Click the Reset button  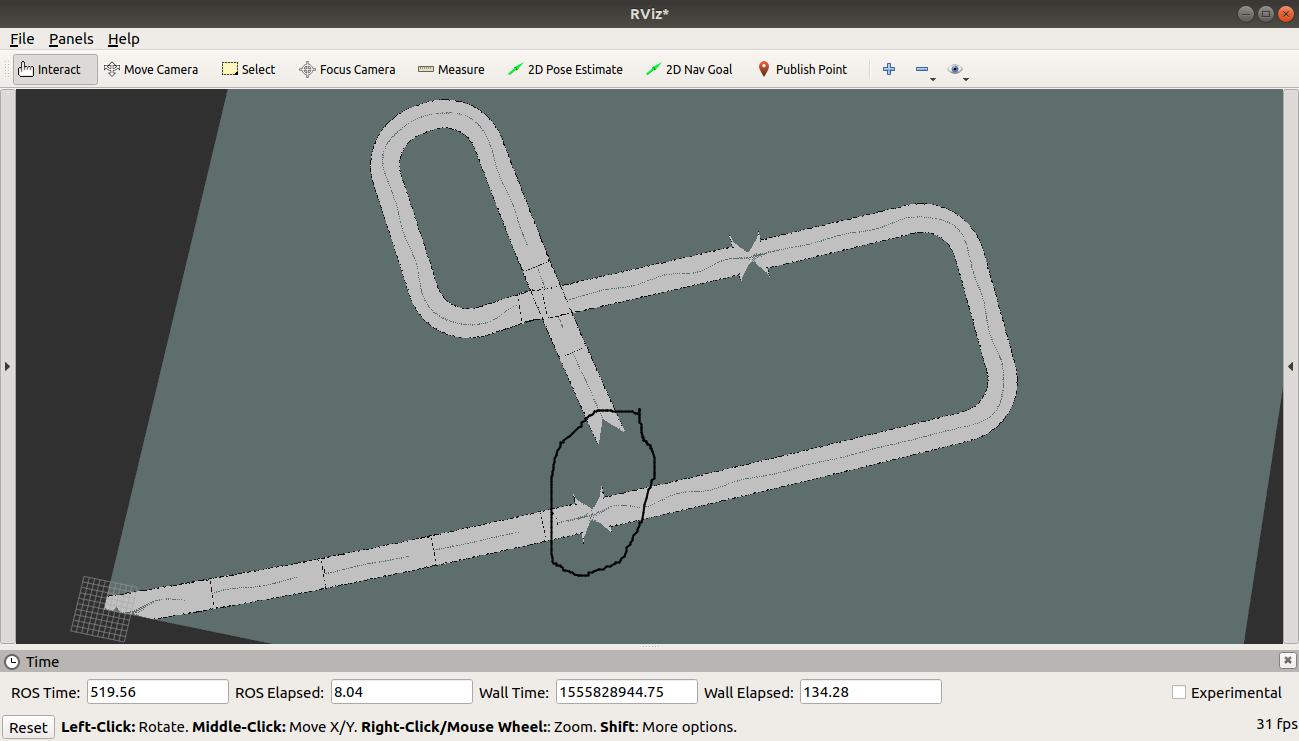[x=28, y=727]
